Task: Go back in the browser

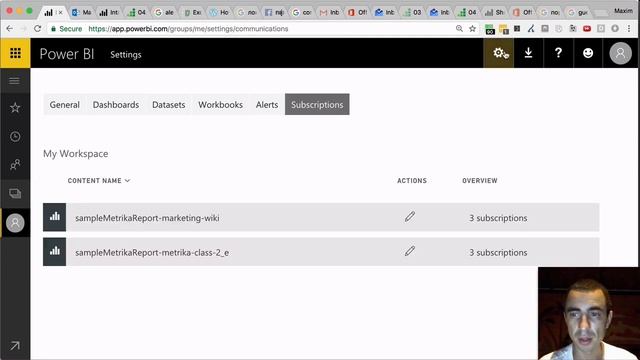Action: pyautogui.click(x=9, y=29)
